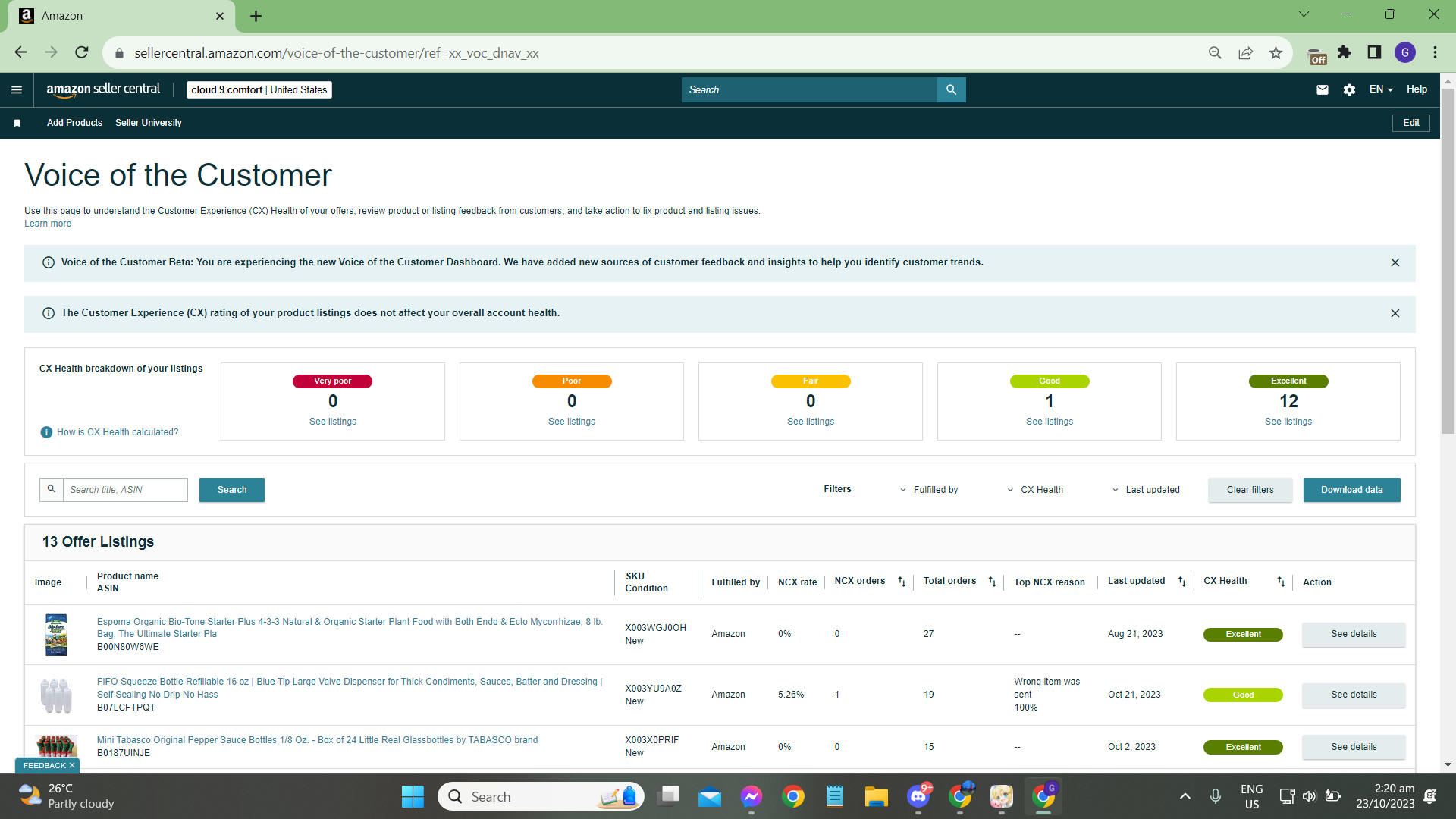Open How is CX Health calculated link
The width and height of the screenshot is (1456, 819).
(118, 432)
